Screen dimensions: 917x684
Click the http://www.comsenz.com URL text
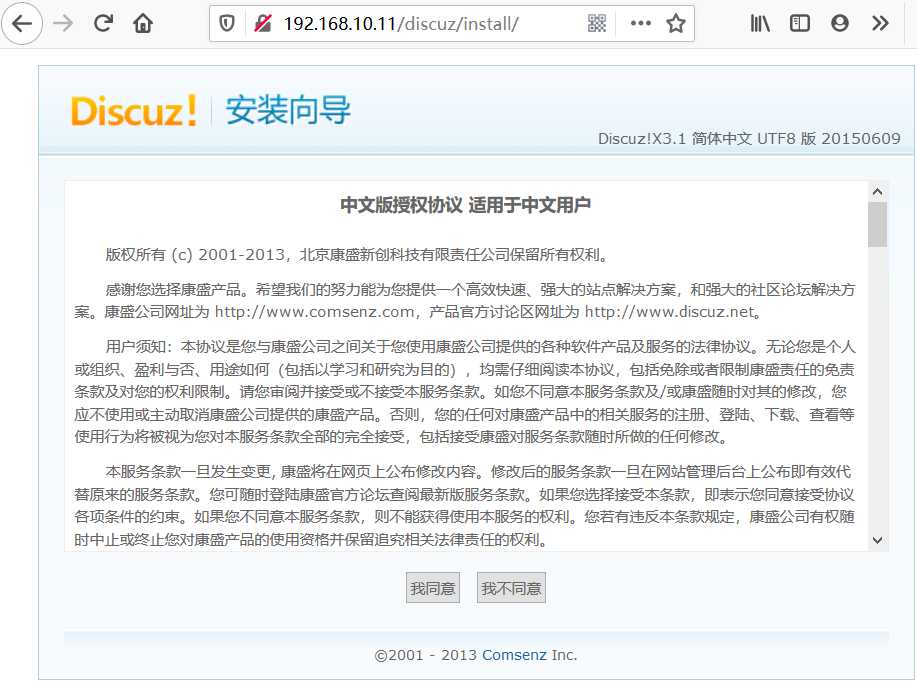tap(315, 312)
